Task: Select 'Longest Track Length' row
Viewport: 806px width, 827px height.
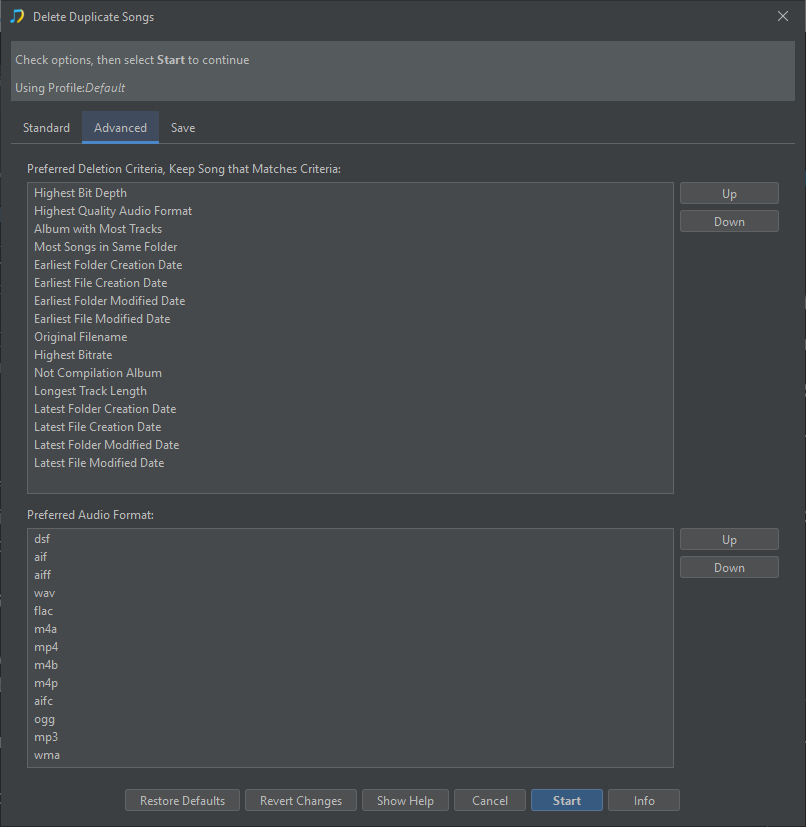Action: [x=350, y=391]
